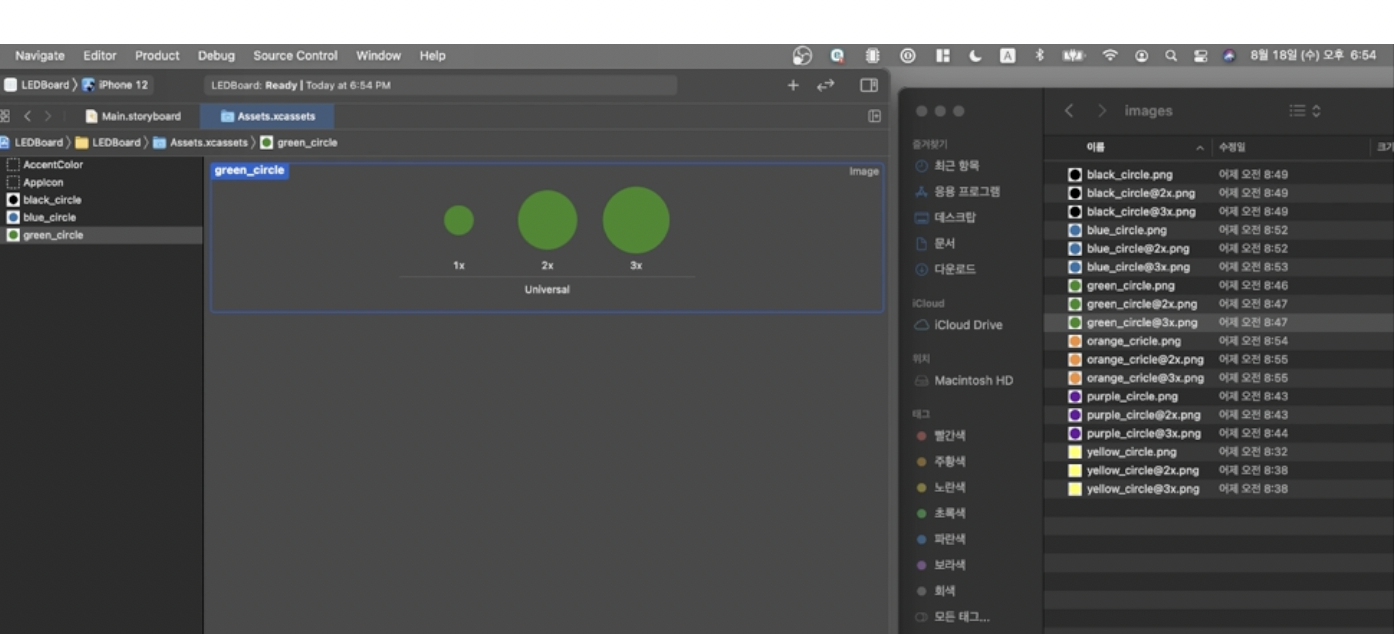Click green_circle in the breadcrumb path
The height and width of the screenshot is (634, 1394).
[x=298, y=143]
